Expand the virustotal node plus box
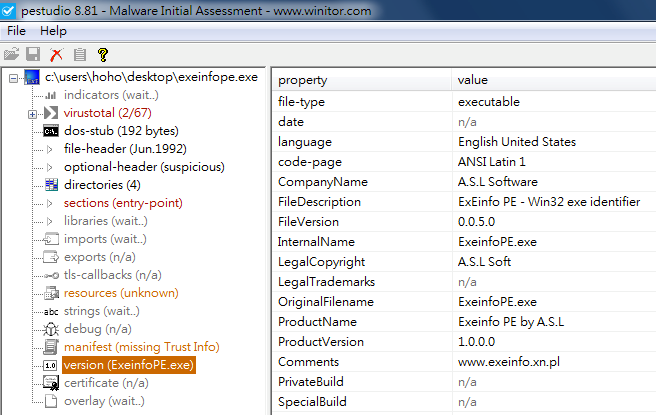The image size is (656, 415). click(32, 114)
